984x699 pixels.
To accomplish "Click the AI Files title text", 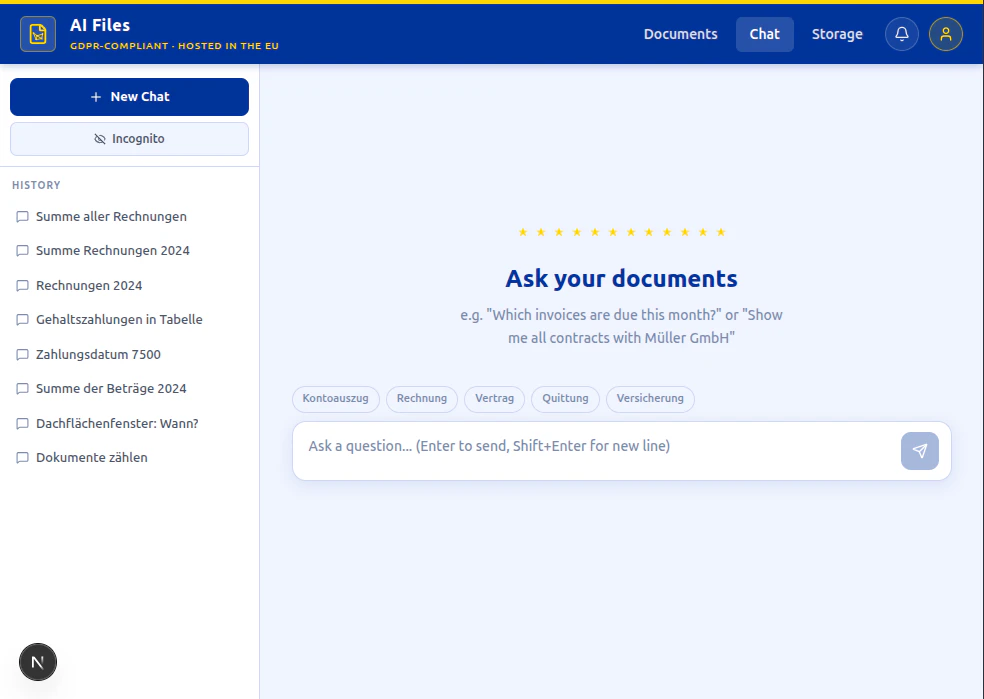I will click(100, 25).
